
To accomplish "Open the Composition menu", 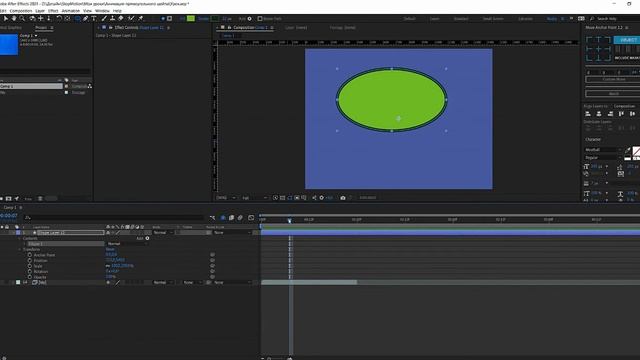I will click(21, 11).
